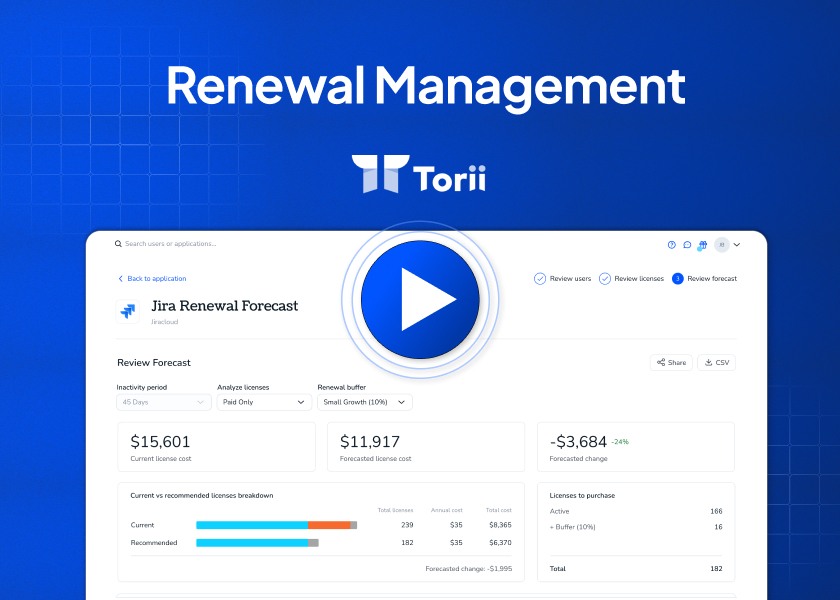Click the Review Forecast section title
The width and height of the screenshot is (840, 600).
pyautogui.click(x=154, y=363)
